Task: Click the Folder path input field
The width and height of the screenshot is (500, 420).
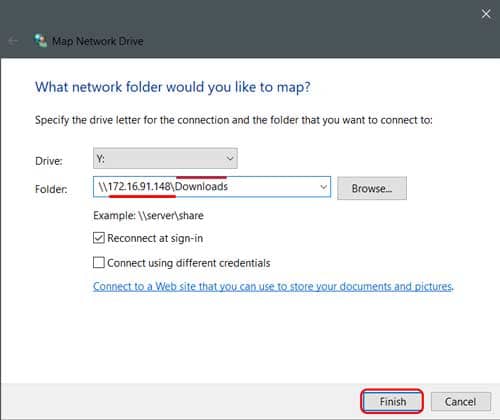Action: point(212,187)
